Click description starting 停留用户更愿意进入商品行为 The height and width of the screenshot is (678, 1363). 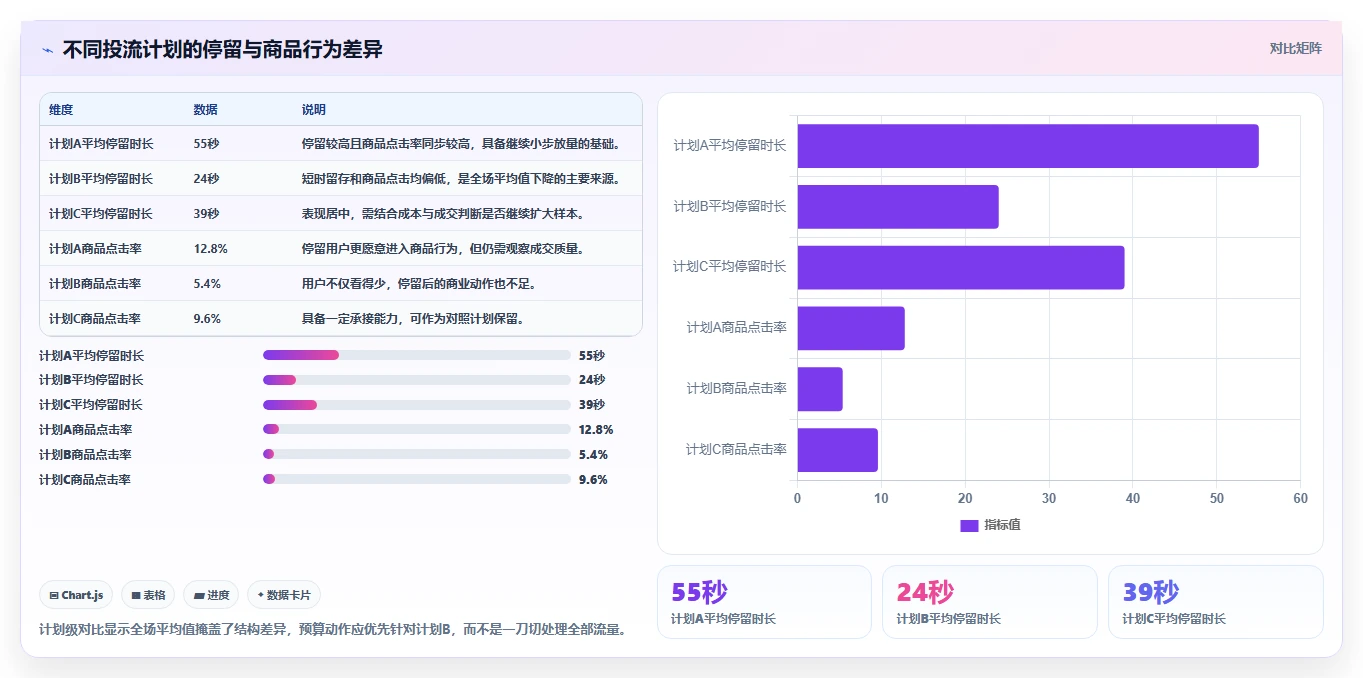pyautogui.click(x=443, y=249)
